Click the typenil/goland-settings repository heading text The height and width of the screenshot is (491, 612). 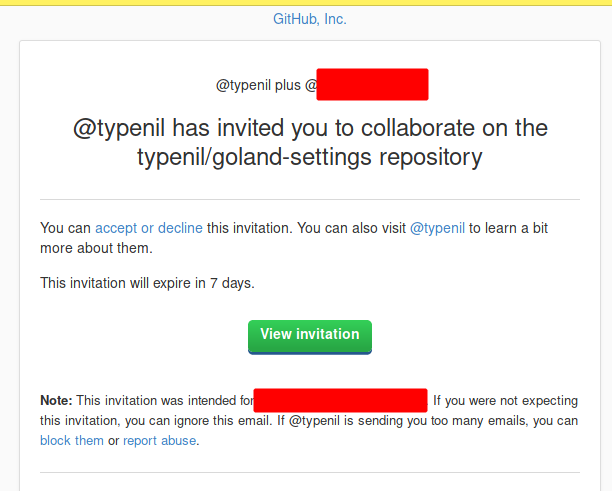[x=310, y=157]
